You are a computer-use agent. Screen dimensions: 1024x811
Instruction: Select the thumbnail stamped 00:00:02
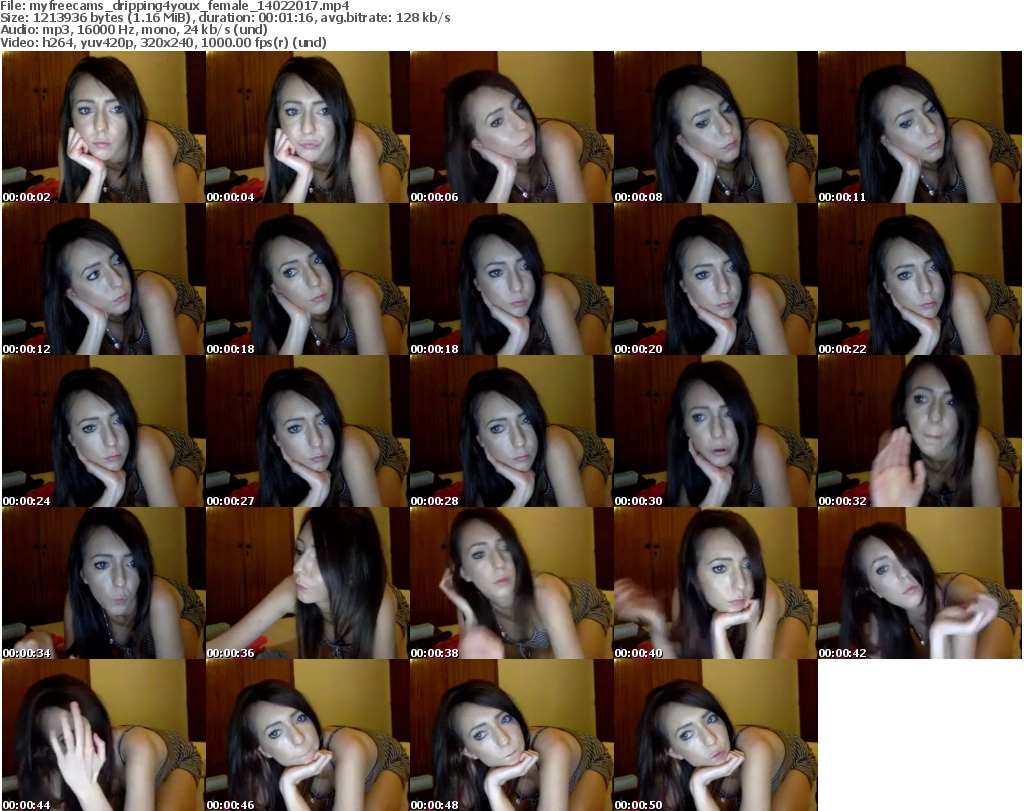coord(104,127)
